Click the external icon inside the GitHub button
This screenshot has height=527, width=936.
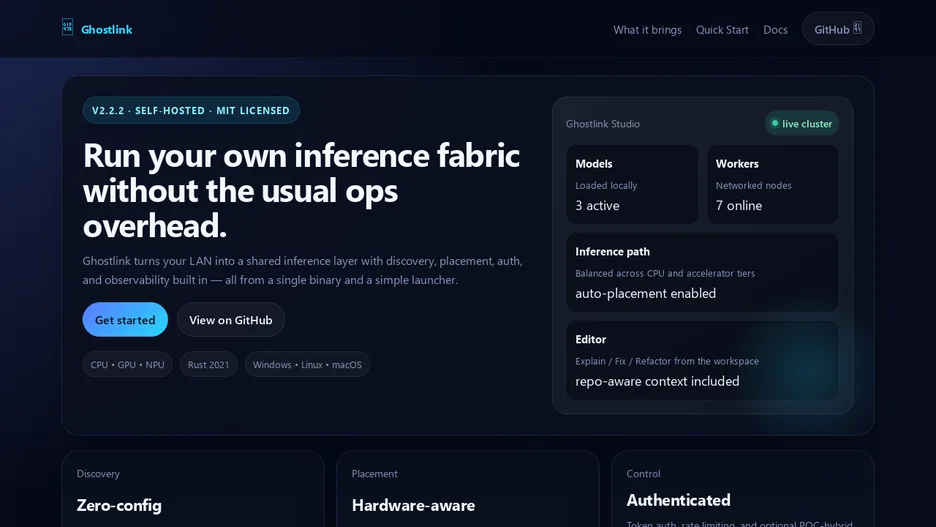[857, 27]
